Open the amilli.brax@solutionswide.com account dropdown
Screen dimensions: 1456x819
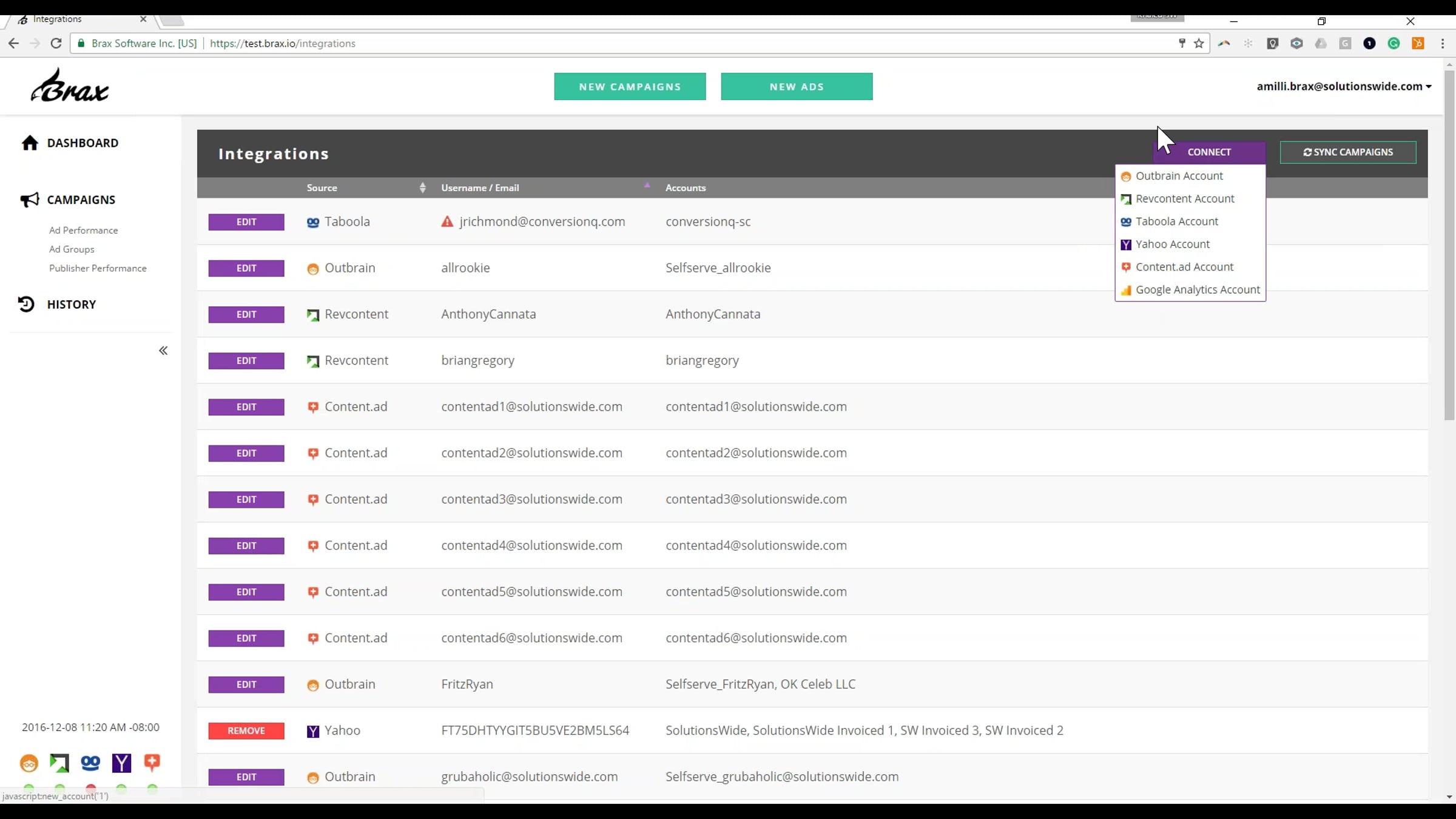tap(1344, 86)
